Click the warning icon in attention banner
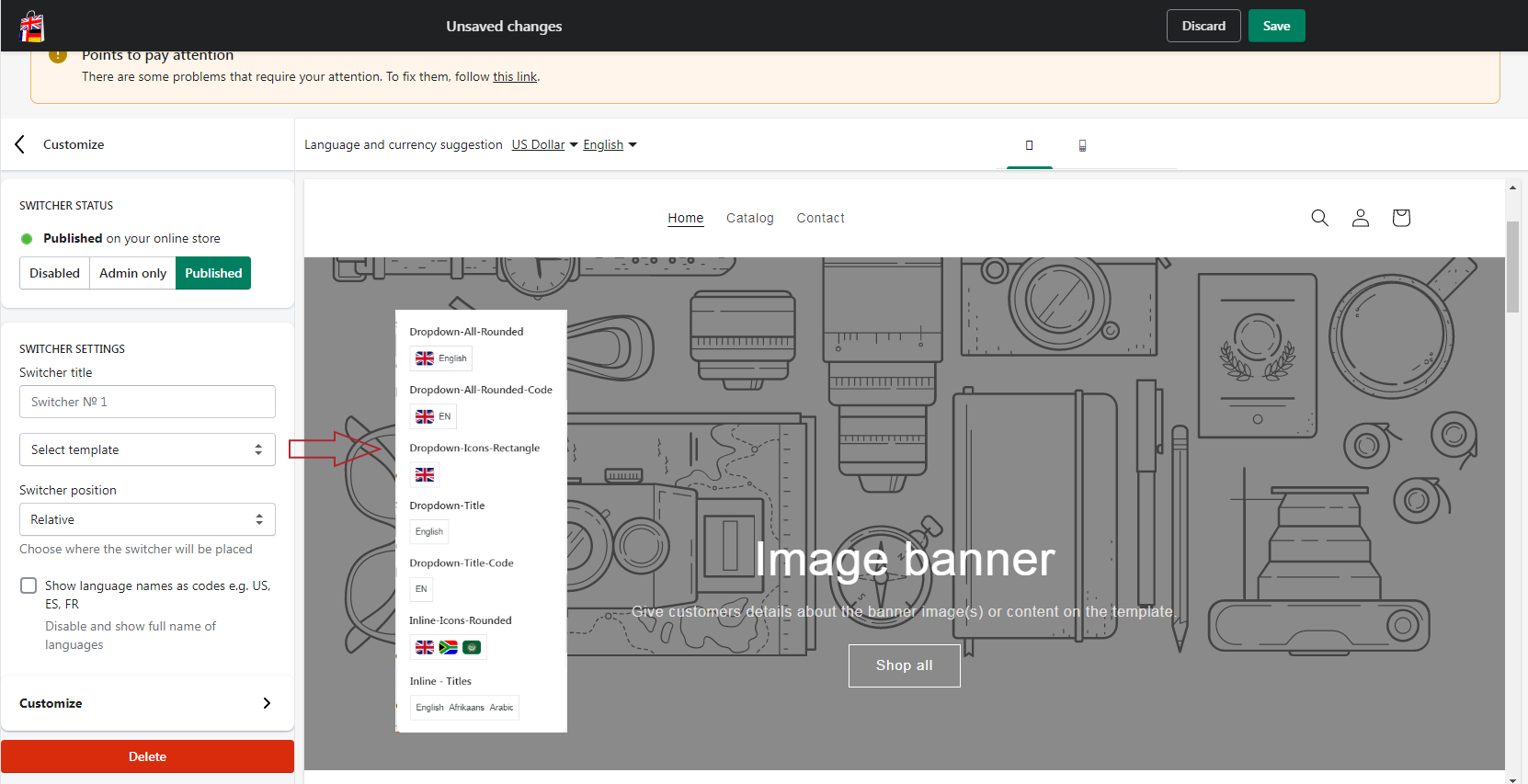This screenshot has height=784, width=1528. click(58, 55)
